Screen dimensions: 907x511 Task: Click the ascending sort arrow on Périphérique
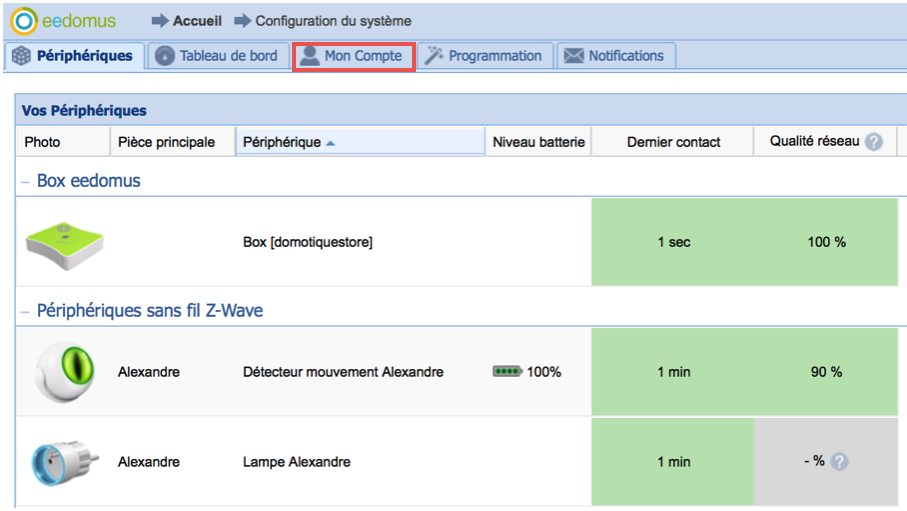click(x=331, y=143)
